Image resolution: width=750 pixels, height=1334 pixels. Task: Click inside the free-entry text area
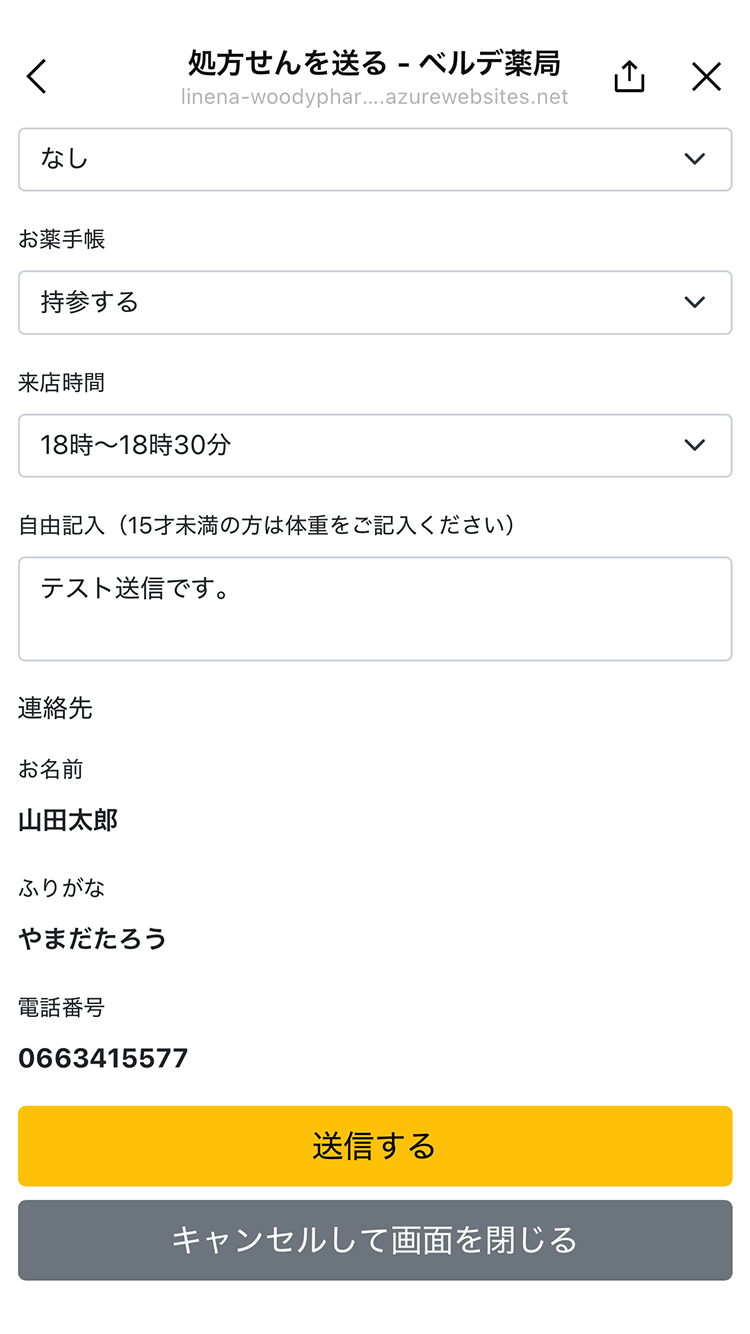tap(375, 608)
